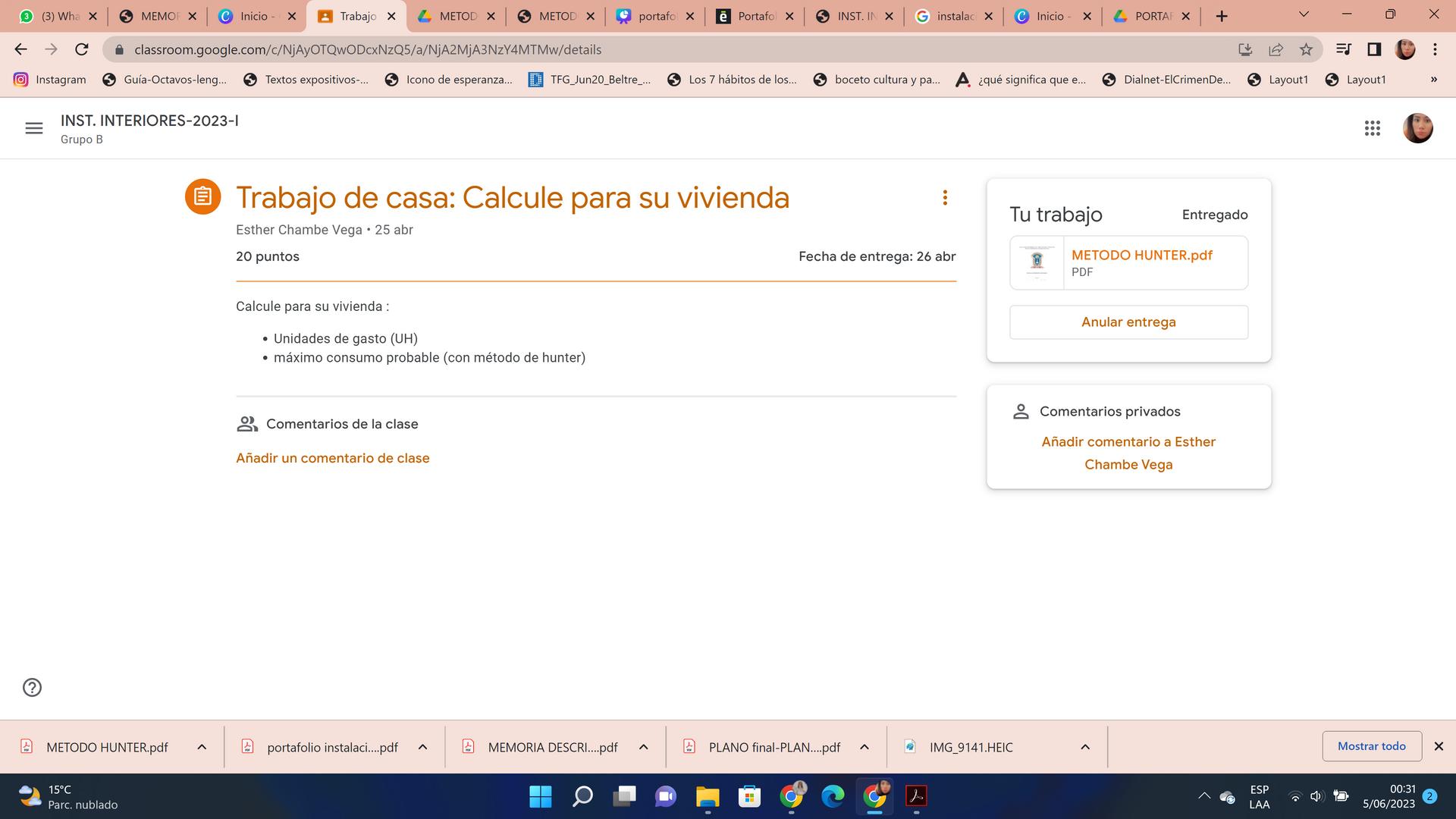Switch to the PORTAF Drive tab
The height and width of the screenshot is (819, 1456).
click(x=1145, y=16)
